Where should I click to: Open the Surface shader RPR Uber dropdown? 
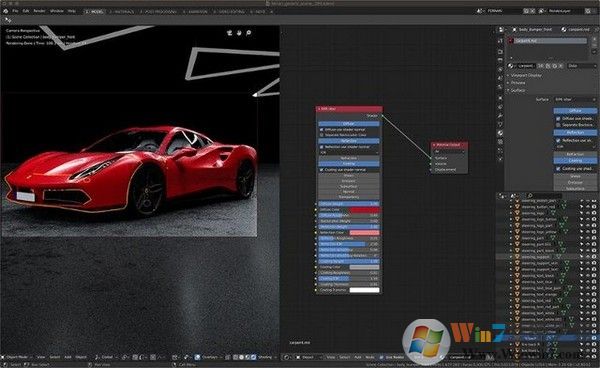pyautogui.click(x=575, y=99)
